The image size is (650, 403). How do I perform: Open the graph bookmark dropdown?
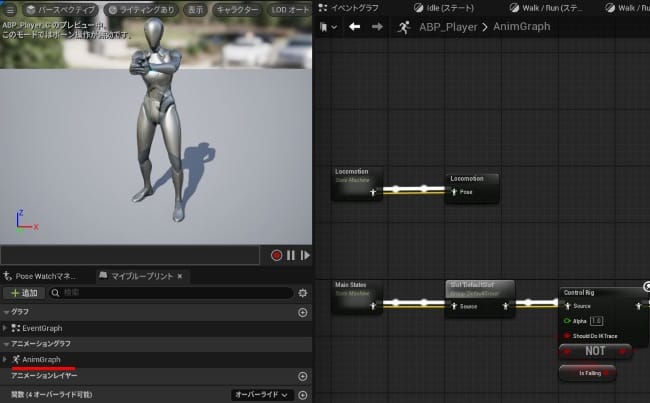[x=328, y=27]
